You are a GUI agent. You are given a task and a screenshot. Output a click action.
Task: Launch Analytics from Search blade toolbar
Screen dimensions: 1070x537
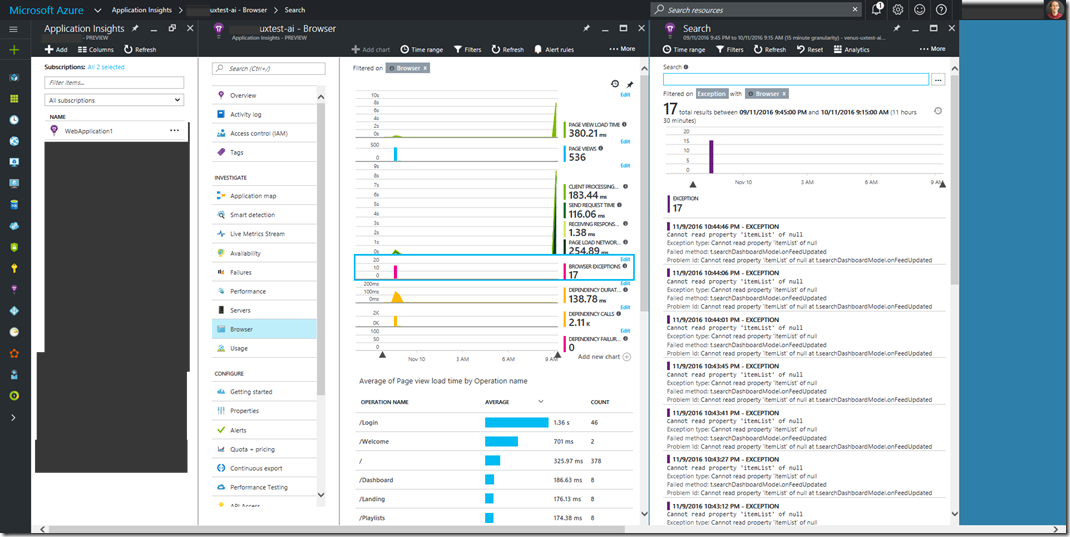click(x=852, y=49)
